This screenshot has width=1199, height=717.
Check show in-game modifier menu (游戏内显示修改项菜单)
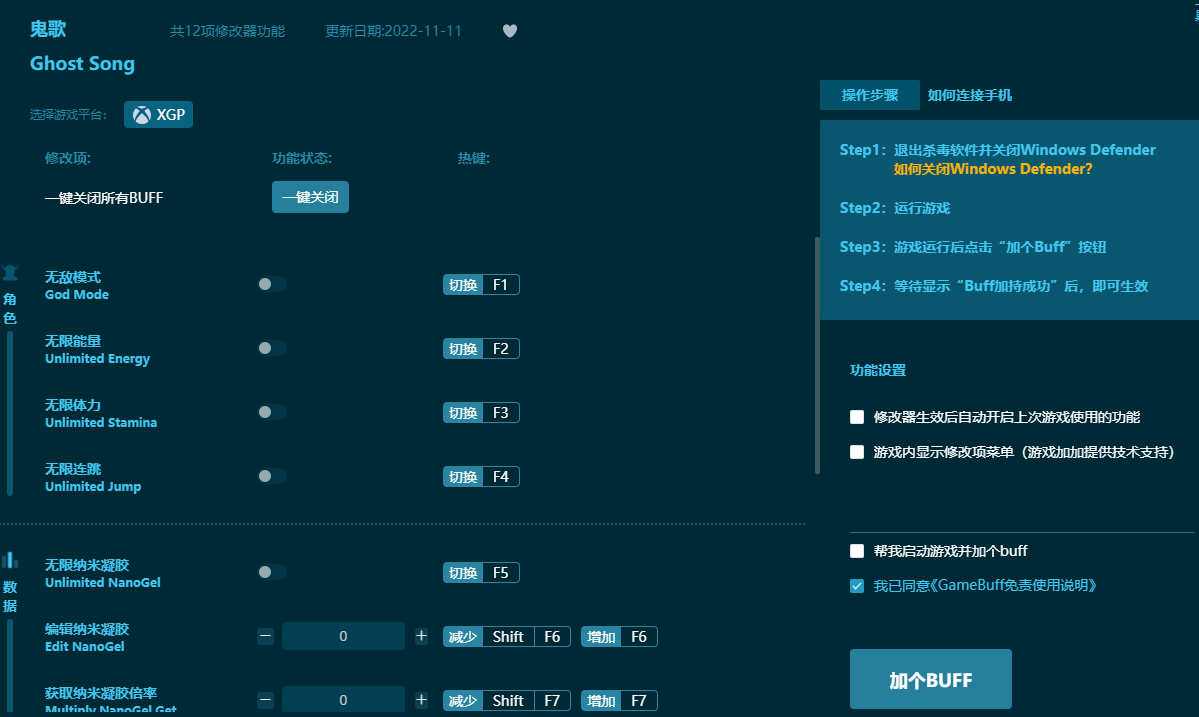[857, 453]
